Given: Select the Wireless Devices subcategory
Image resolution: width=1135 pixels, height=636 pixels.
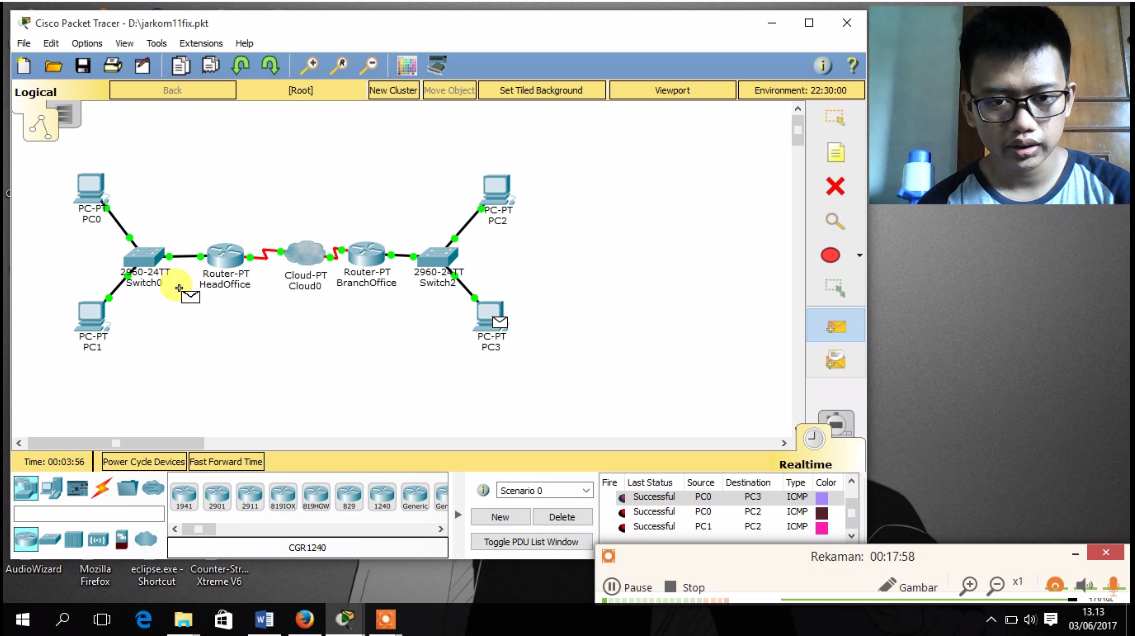Looking at the screenshot, I should tap(98, 540).
